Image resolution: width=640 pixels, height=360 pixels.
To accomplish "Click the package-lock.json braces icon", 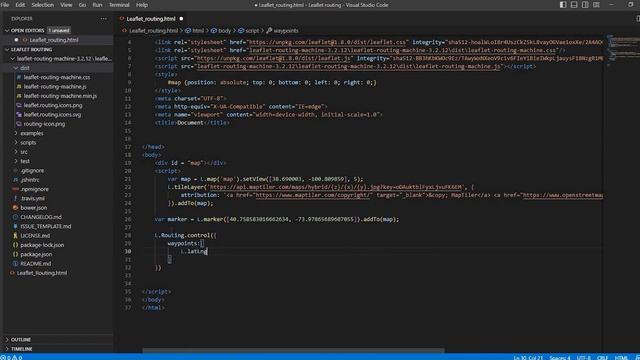I will (16, 245).
